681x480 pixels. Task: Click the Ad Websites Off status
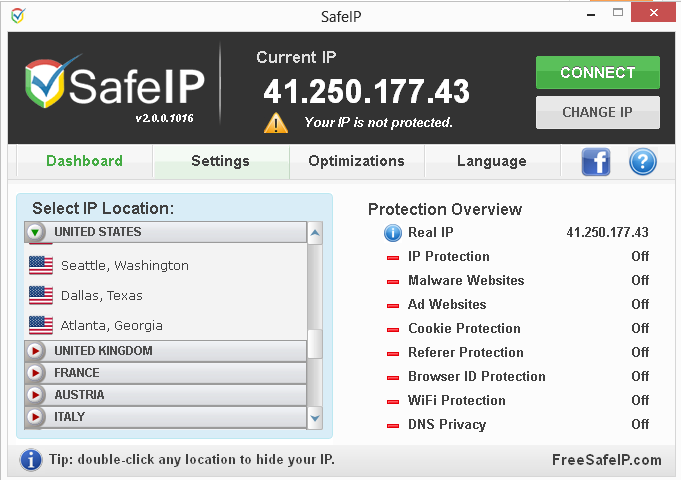tap(640, 304)
